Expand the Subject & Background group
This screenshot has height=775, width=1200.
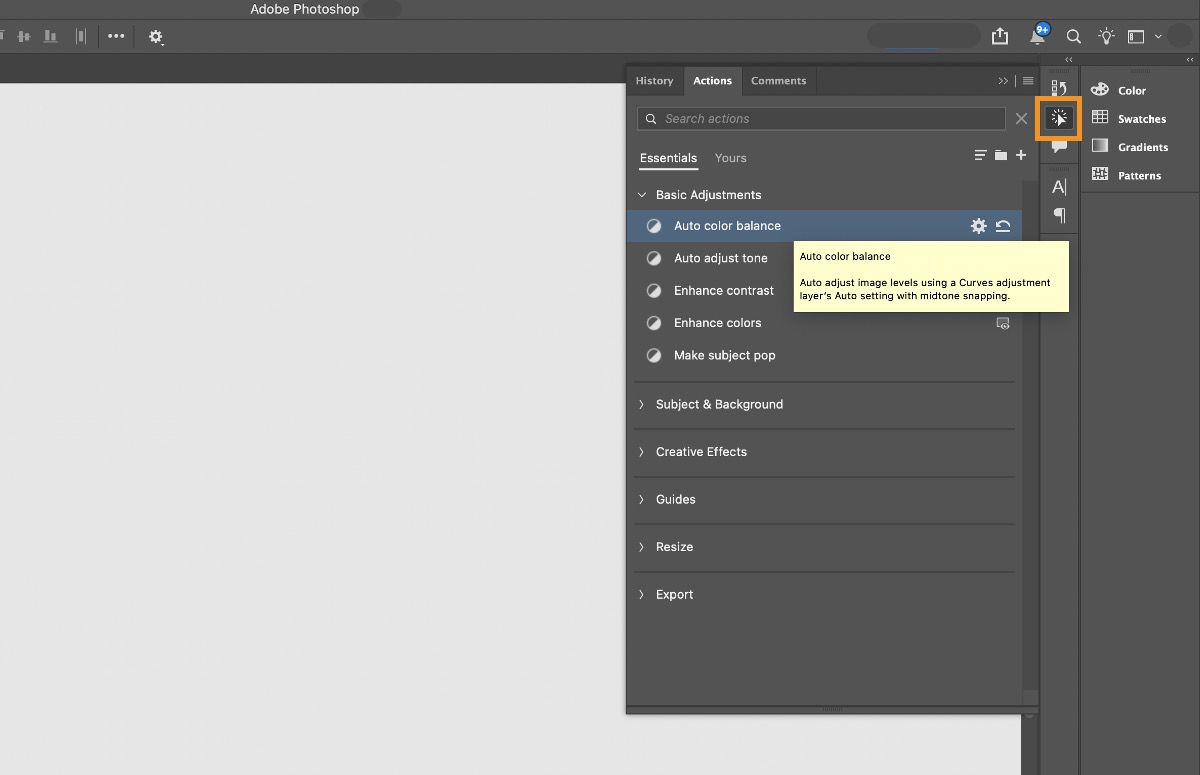[x=642, y=404]
